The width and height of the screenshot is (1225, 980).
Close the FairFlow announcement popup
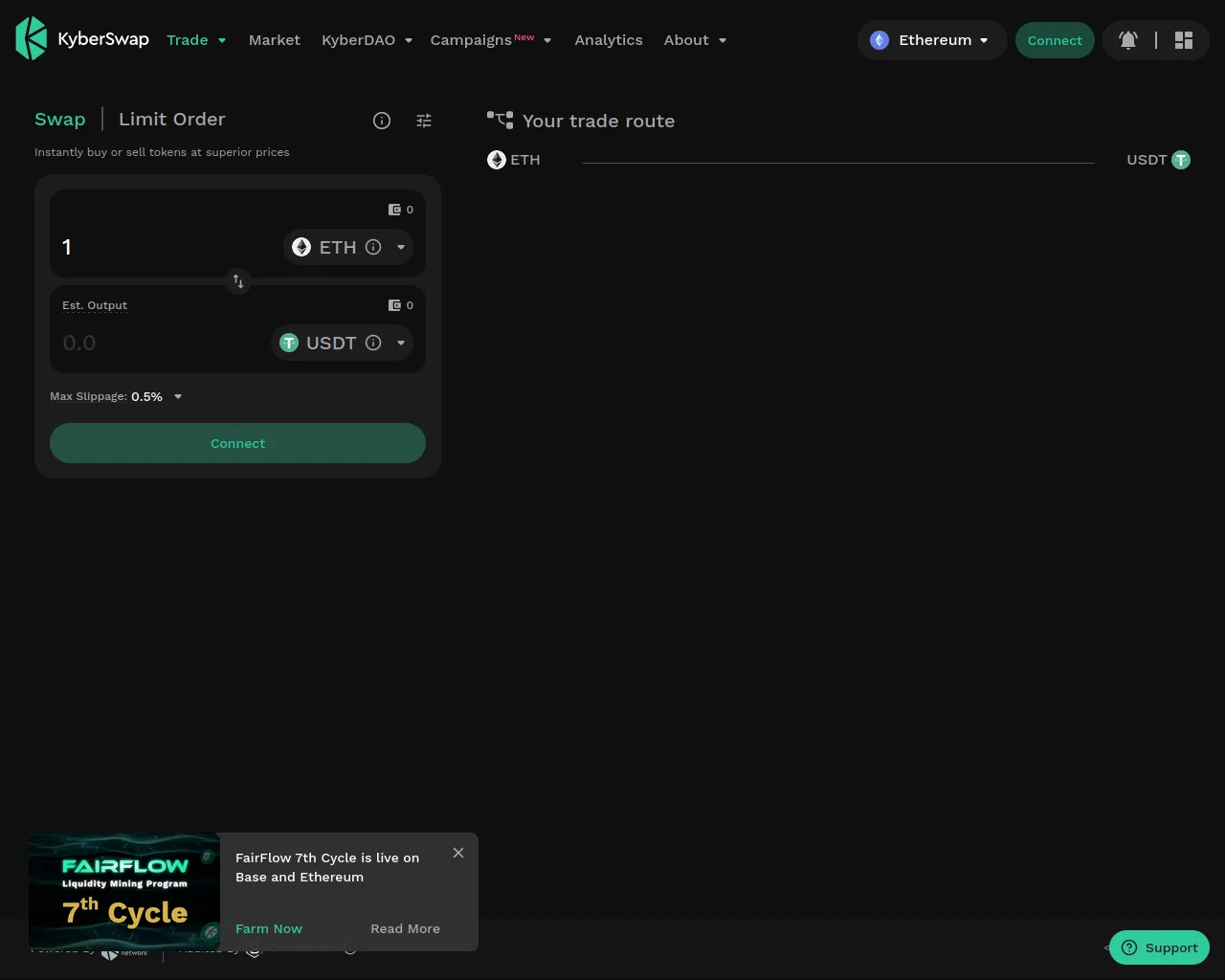[x=458, y=853]
